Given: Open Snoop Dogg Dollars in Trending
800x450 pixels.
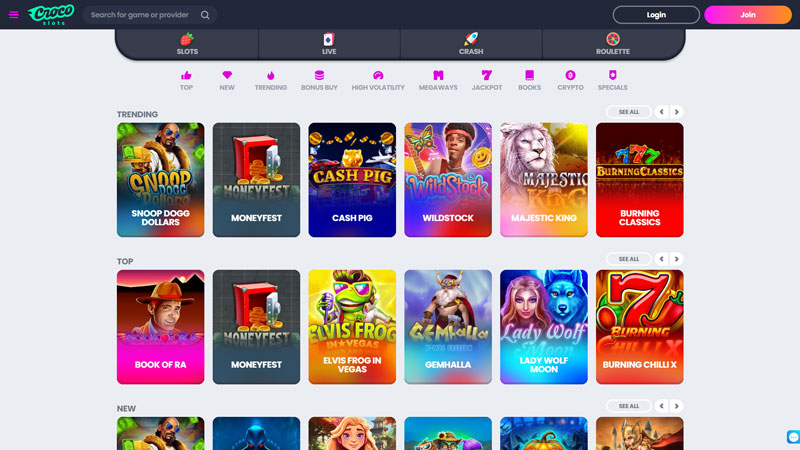Looking at the screenshot, I should click(x=160, y=180).
